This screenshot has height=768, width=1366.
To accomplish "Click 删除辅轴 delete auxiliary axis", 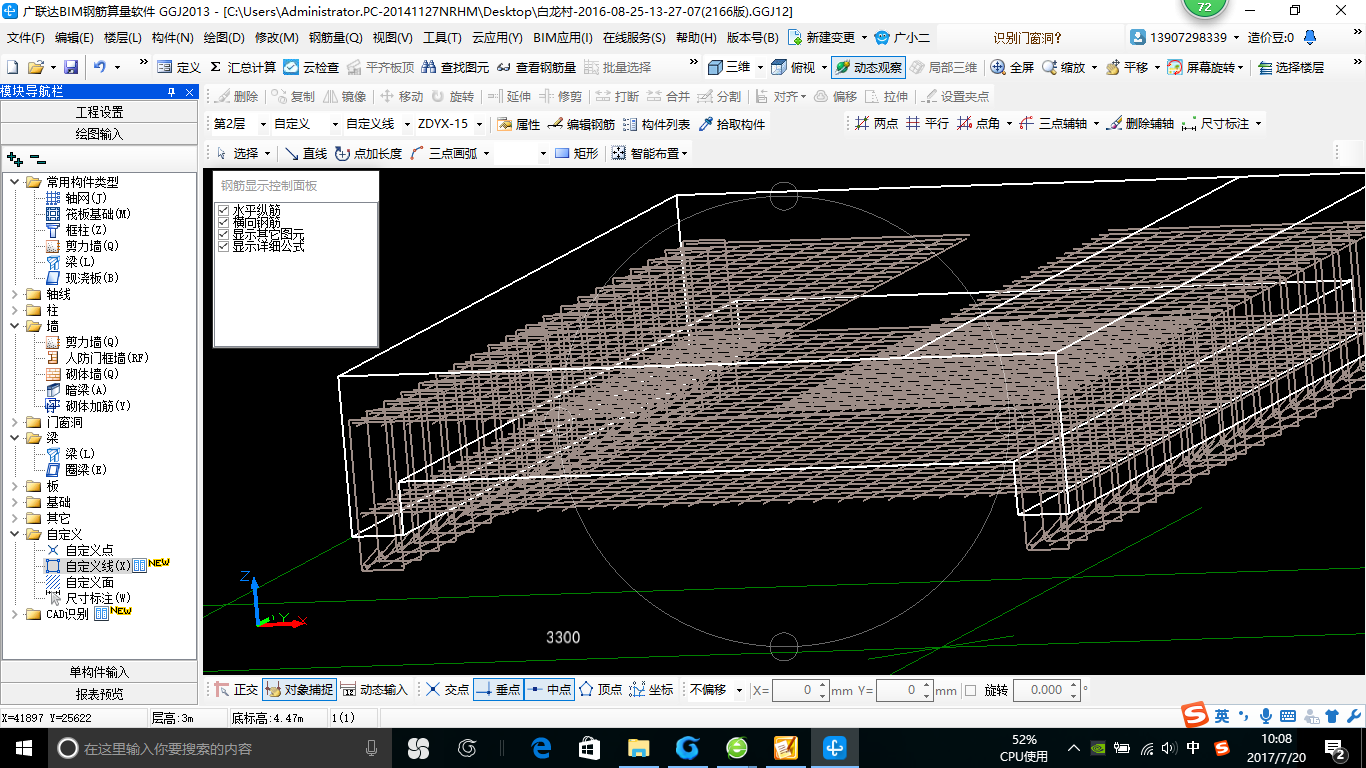I will (1140, 124).
